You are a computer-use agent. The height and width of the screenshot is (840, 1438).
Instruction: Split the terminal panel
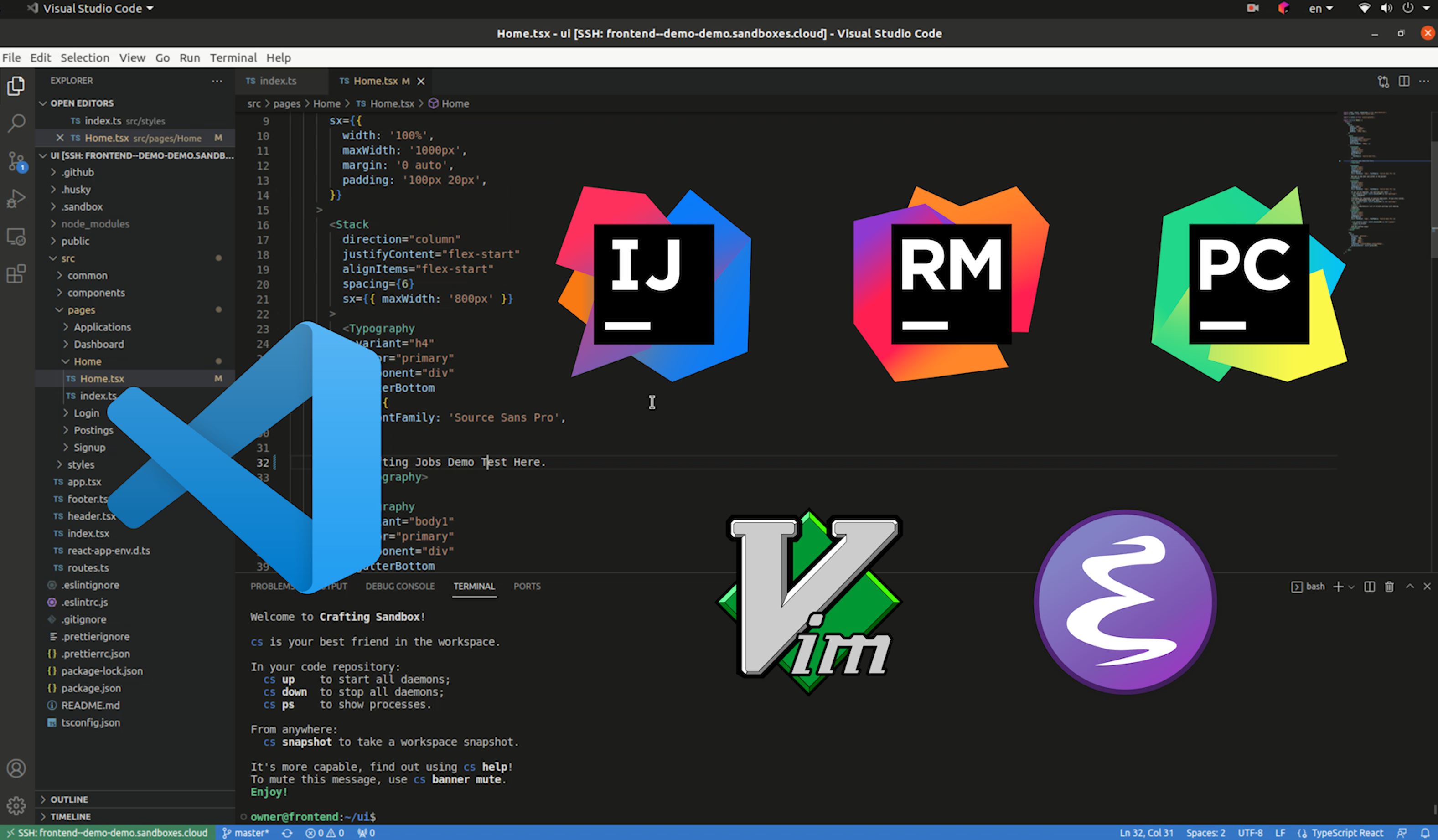click(x=1370, y=586)
